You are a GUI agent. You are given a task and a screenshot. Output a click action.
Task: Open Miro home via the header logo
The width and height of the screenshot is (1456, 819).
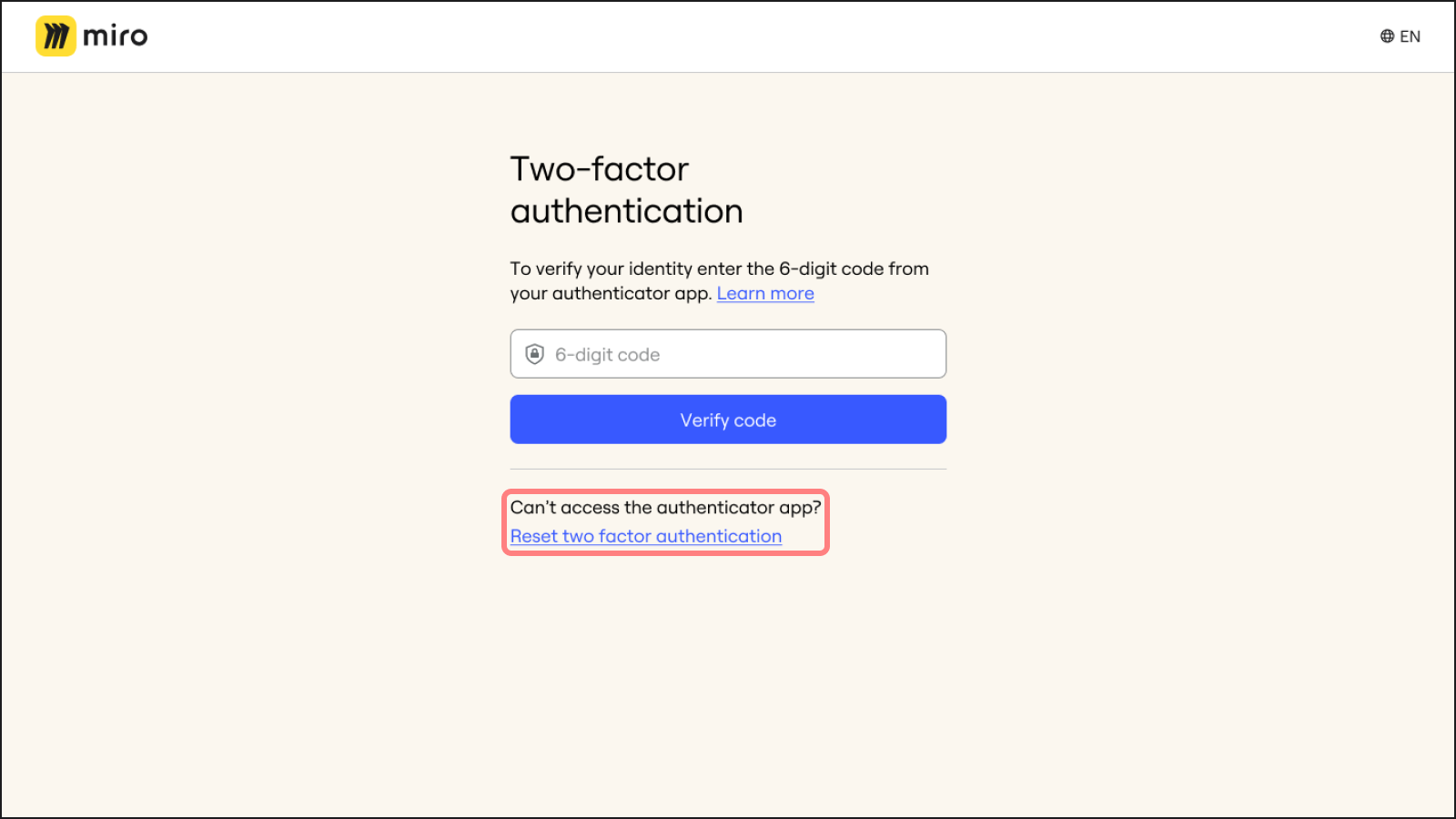91,36
